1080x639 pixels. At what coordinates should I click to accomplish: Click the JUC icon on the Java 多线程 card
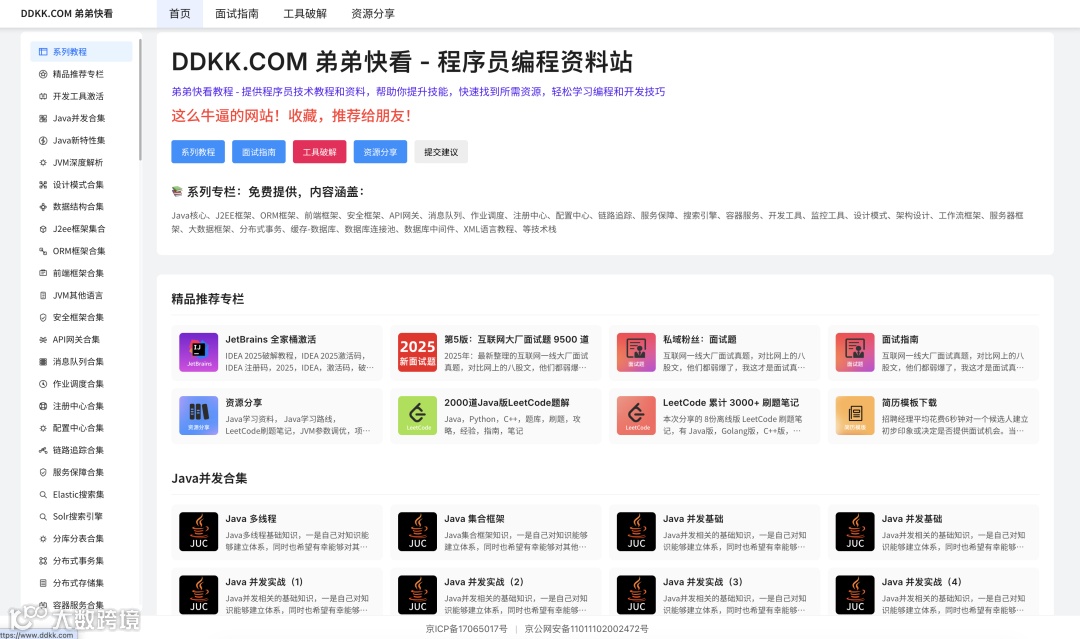(x=200, y=532)
